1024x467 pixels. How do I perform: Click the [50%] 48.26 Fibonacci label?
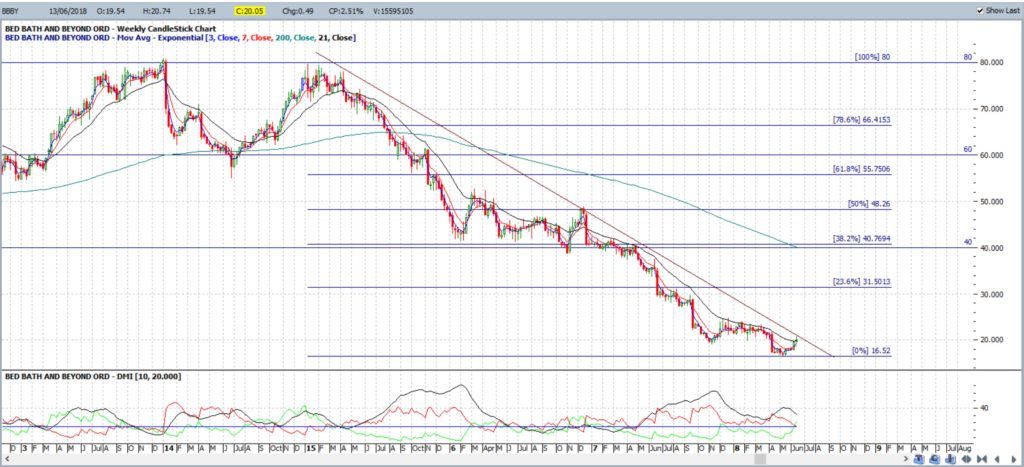tap(869, 204)
